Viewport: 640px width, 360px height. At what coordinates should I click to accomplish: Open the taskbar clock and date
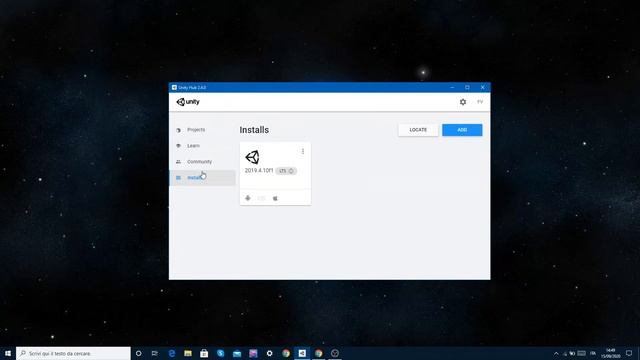610,353
